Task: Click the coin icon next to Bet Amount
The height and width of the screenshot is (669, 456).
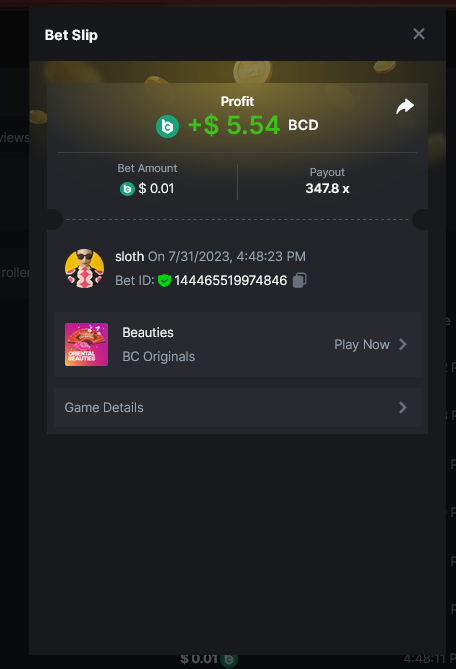Action: pyautogui.click(x=127, y=189)
